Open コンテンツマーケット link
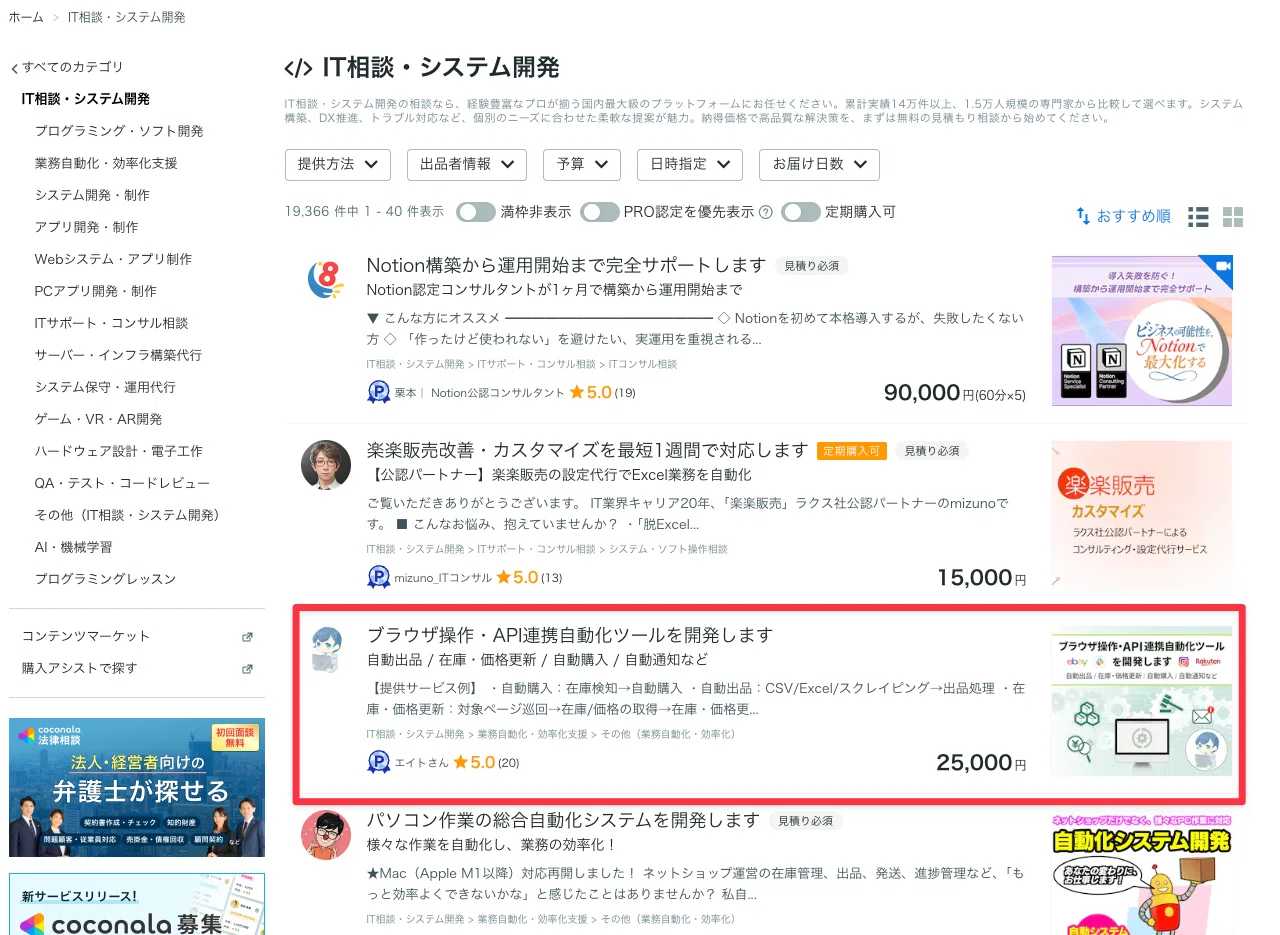The width and height of the screenshot is (1280, 935). point(86,636)
